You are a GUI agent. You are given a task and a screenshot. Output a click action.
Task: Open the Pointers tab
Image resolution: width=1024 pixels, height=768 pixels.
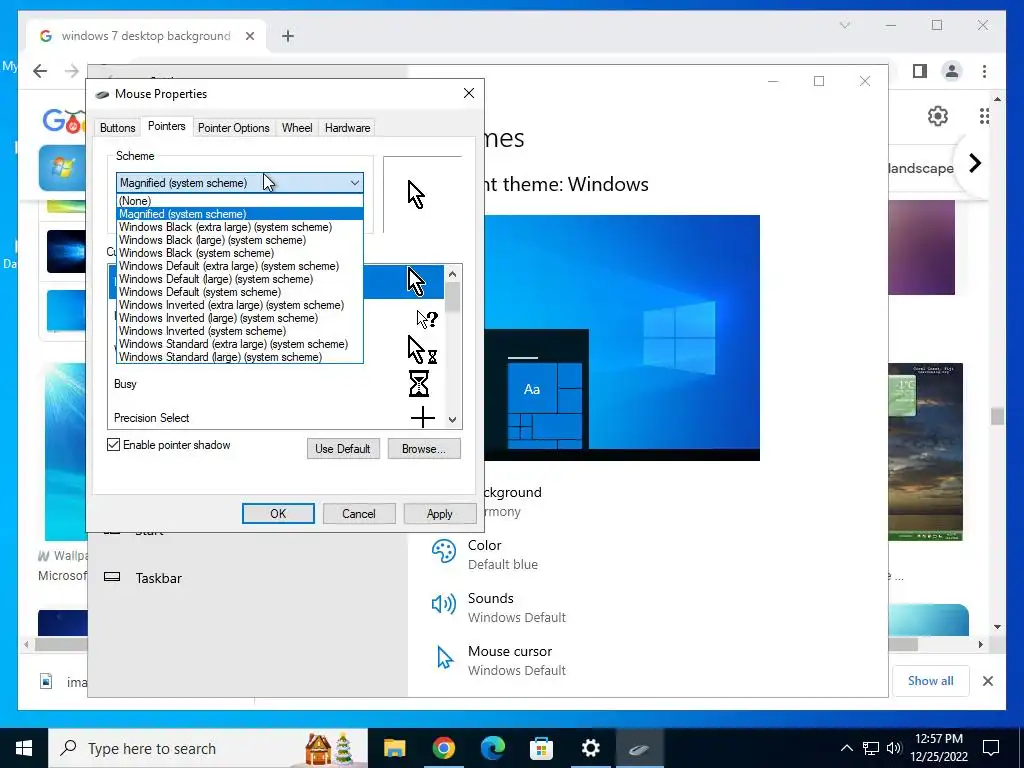tap(167, 126)
